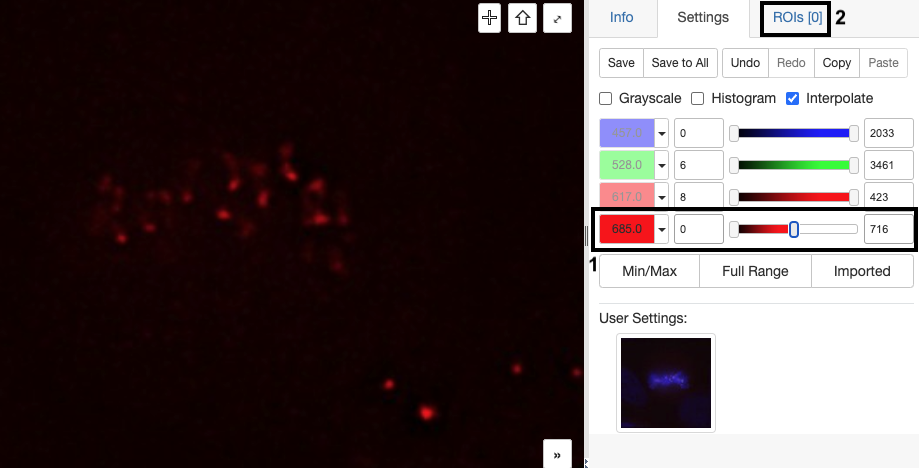Image resolution: width=919 pixels, height=468 pixels.
Task: Click the Redo button
Action: 791,63
